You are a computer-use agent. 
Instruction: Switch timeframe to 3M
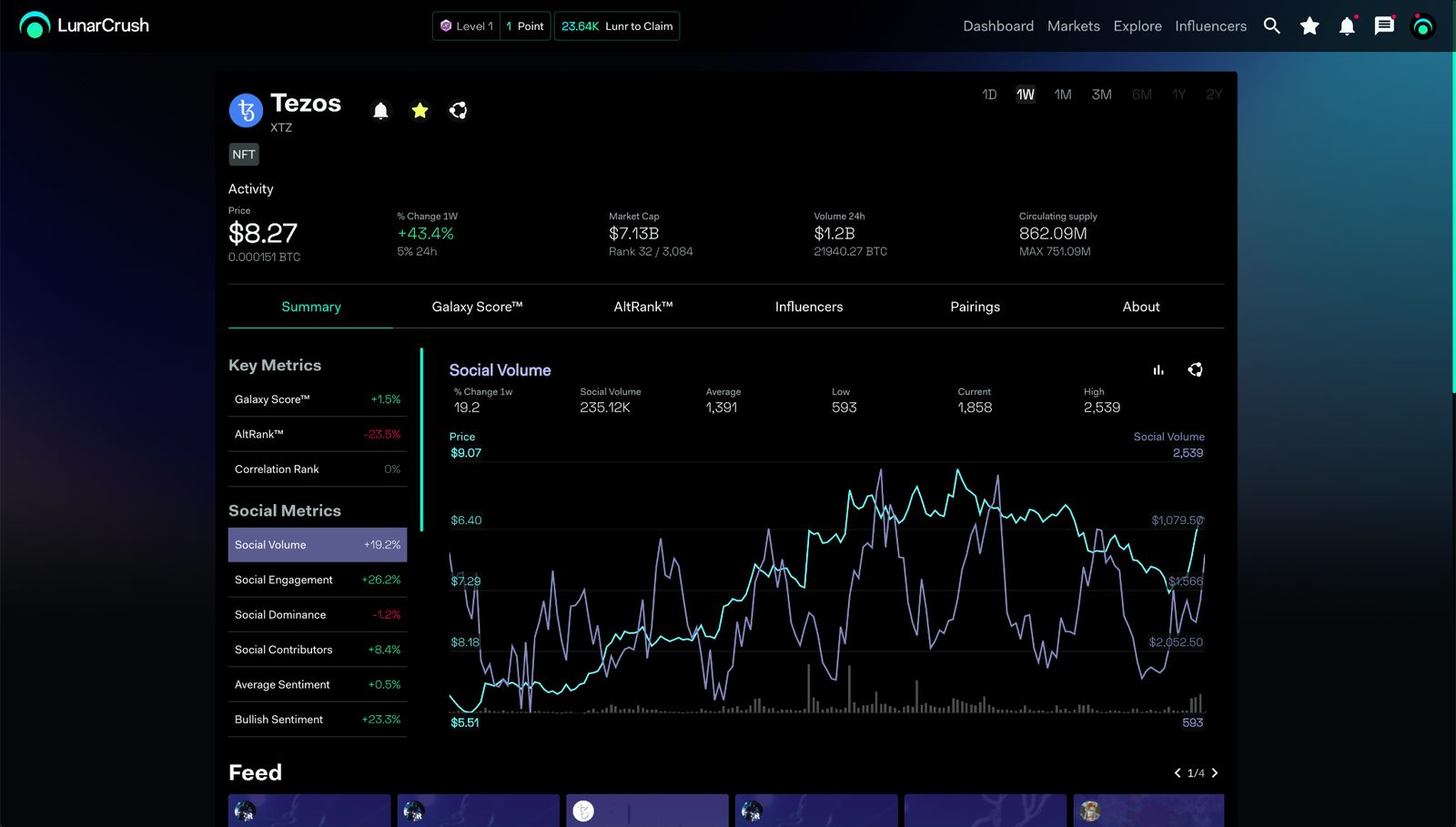1102,95
